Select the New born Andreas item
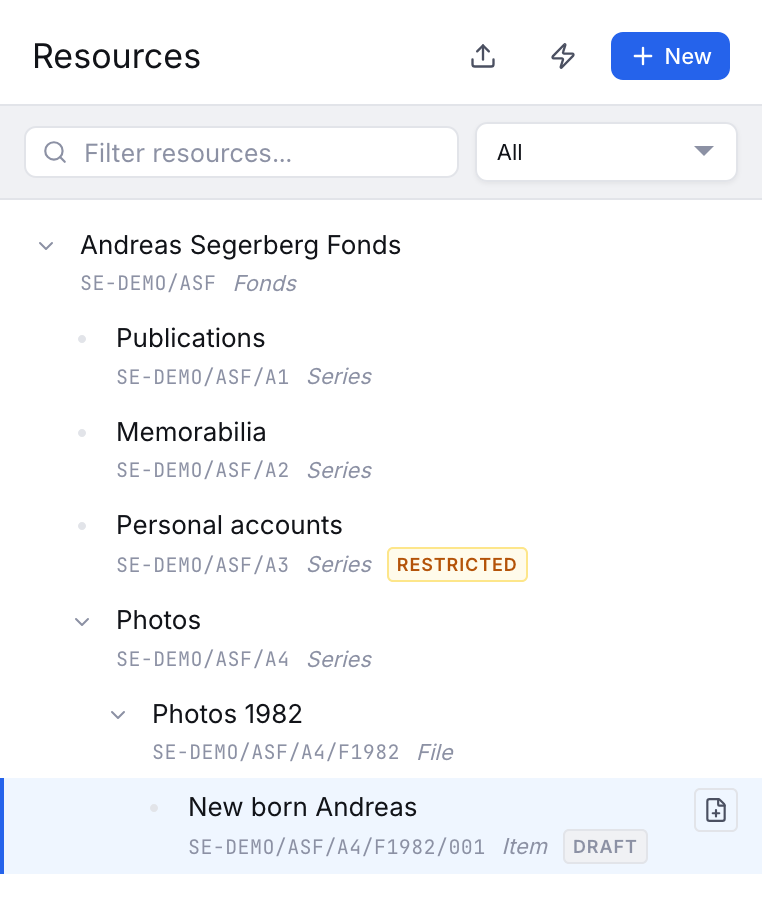 pos(381,825)
